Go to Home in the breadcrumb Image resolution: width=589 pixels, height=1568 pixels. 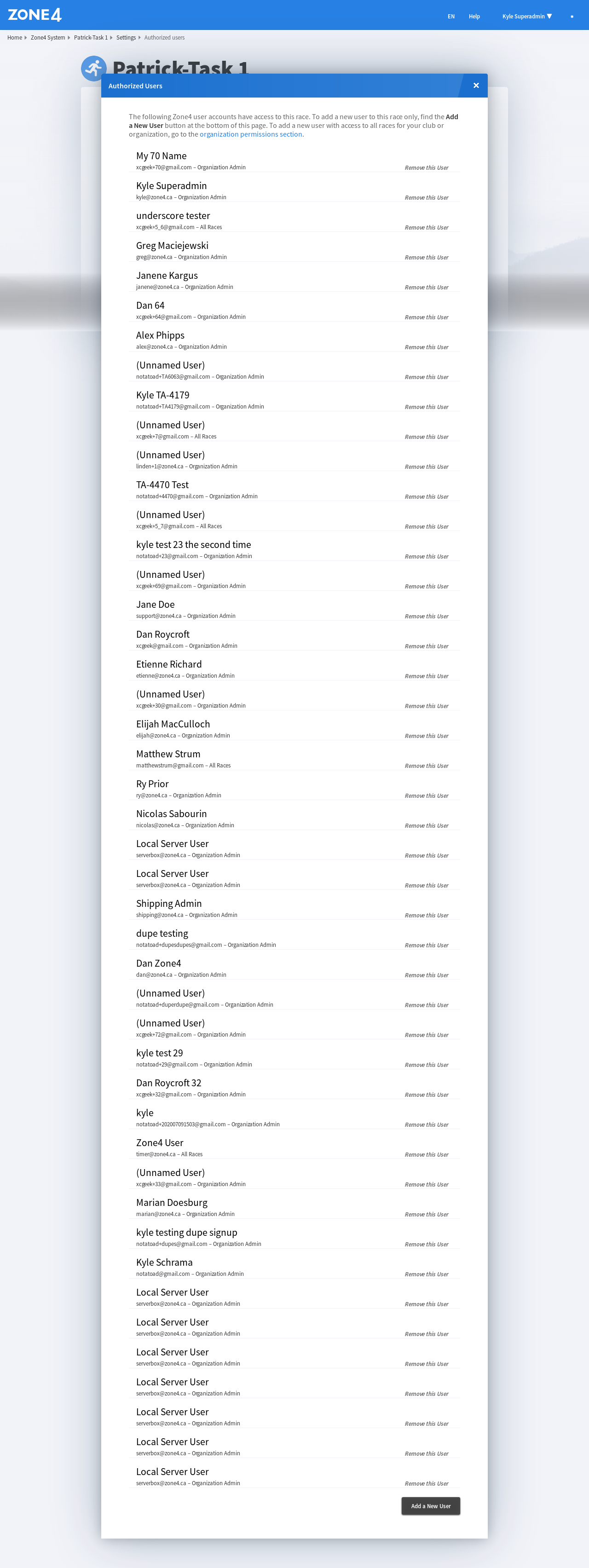pyautogui.click(x=15, y=38)
